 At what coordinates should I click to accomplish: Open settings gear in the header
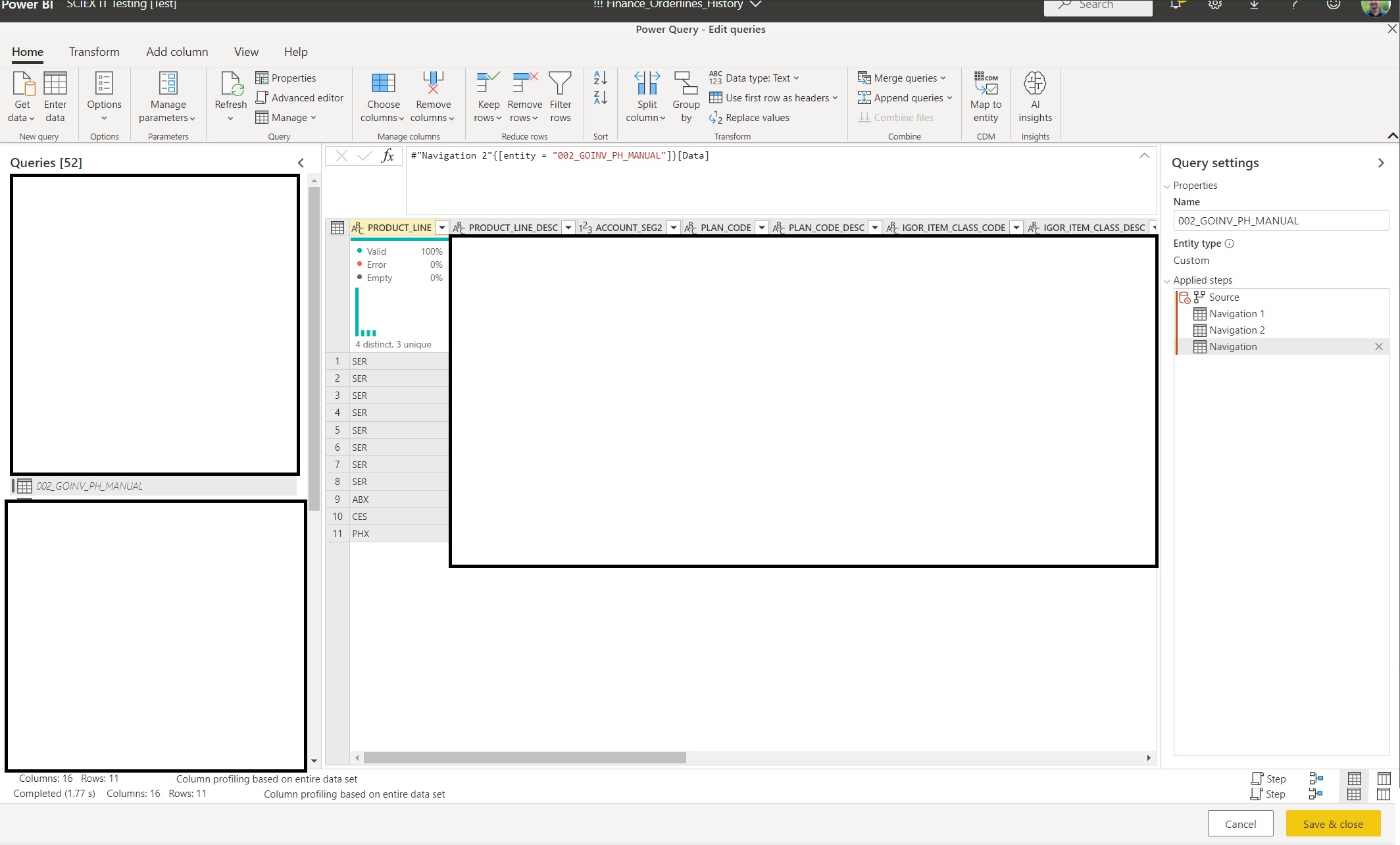click(1215, 5)
